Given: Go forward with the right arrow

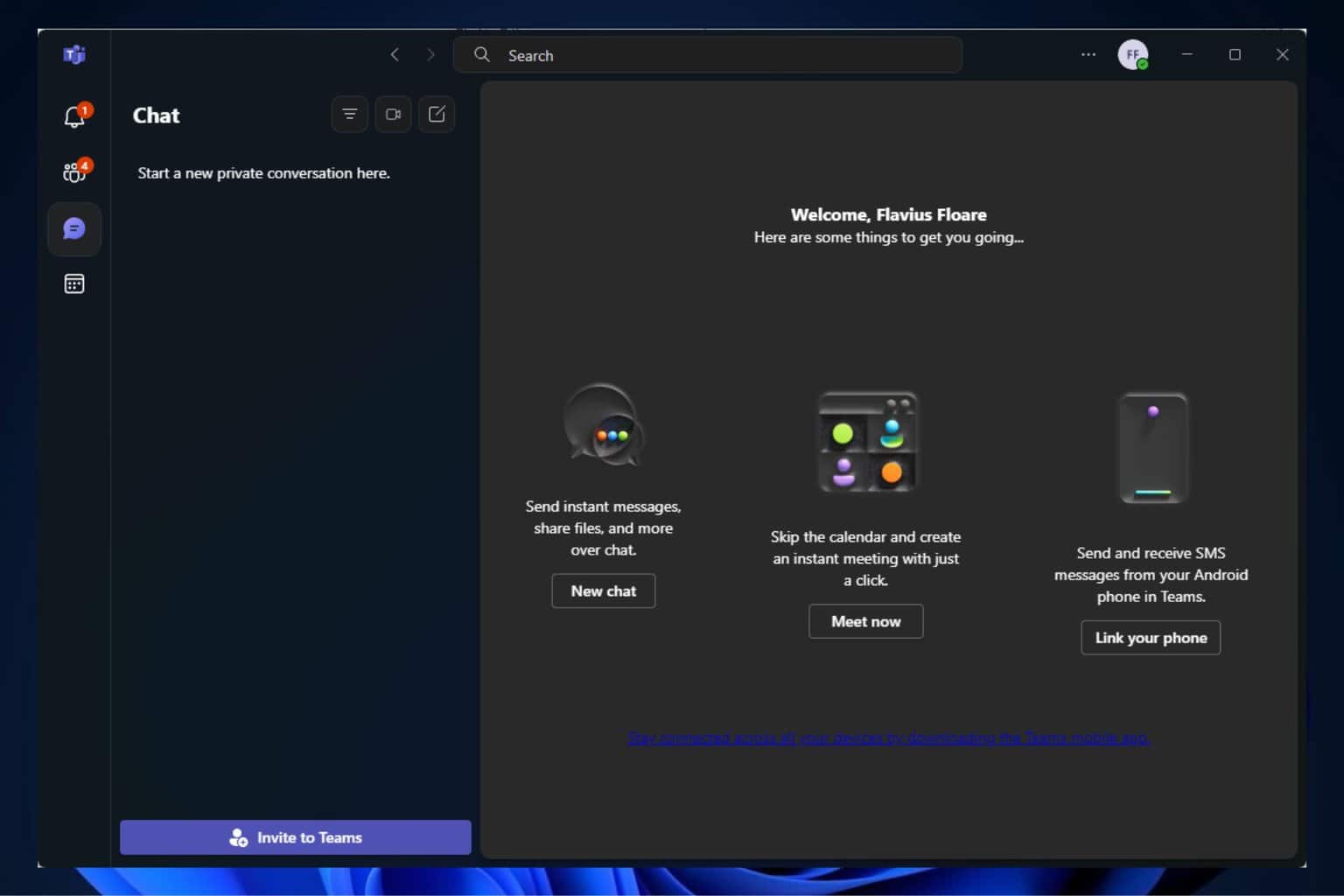Looking at the screenshot, I should coord(430,55).
